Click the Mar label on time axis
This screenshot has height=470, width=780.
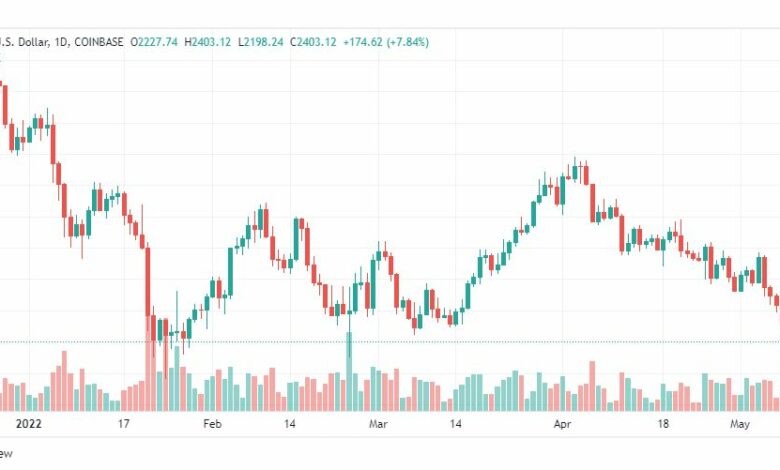click(x=378, y=424)
